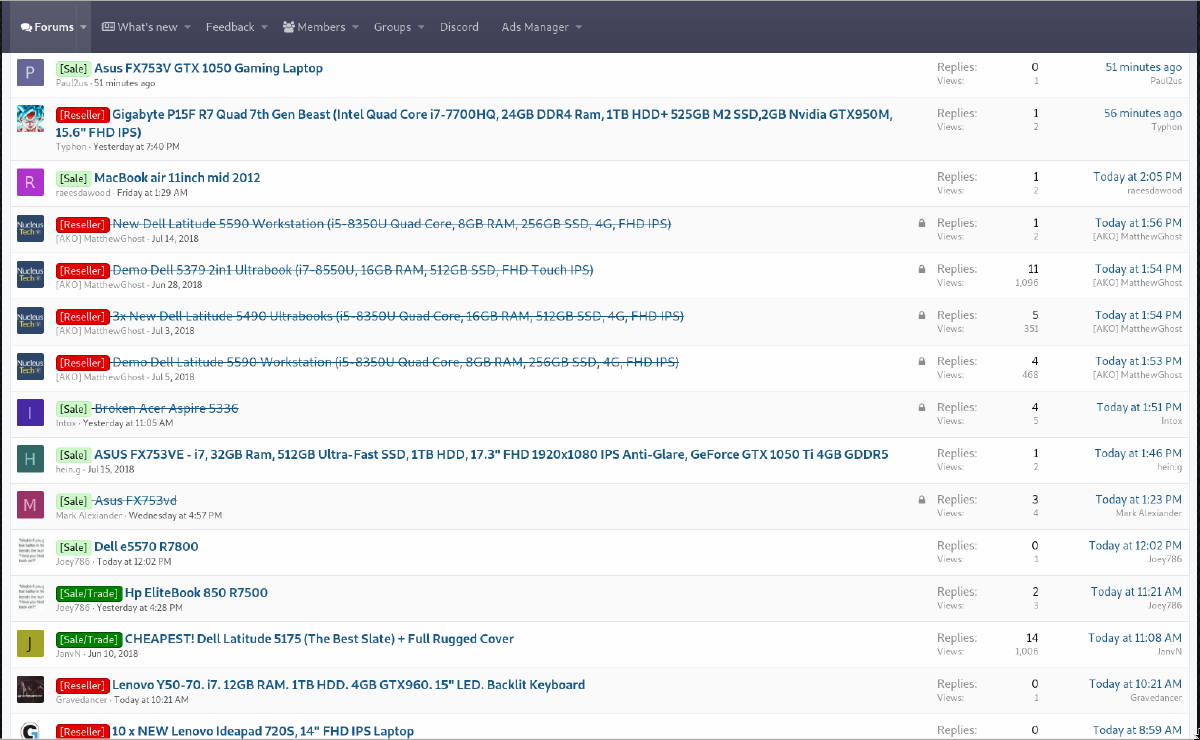The image size is (1200, 740).
Task: Open the Members navigation link
Action: [x=314, y=27]
